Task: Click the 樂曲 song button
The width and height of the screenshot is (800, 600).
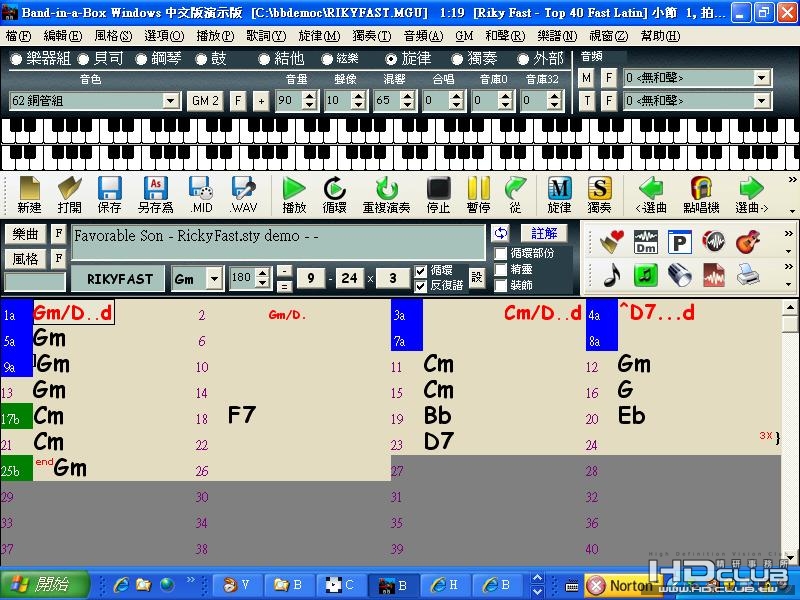Action: point(26,234)
